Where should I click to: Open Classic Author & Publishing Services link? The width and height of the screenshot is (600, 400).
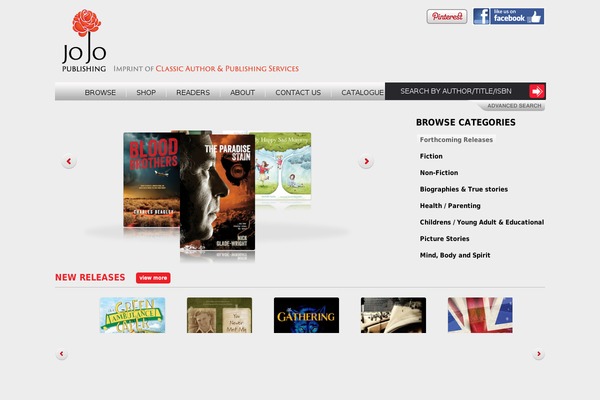227,69
